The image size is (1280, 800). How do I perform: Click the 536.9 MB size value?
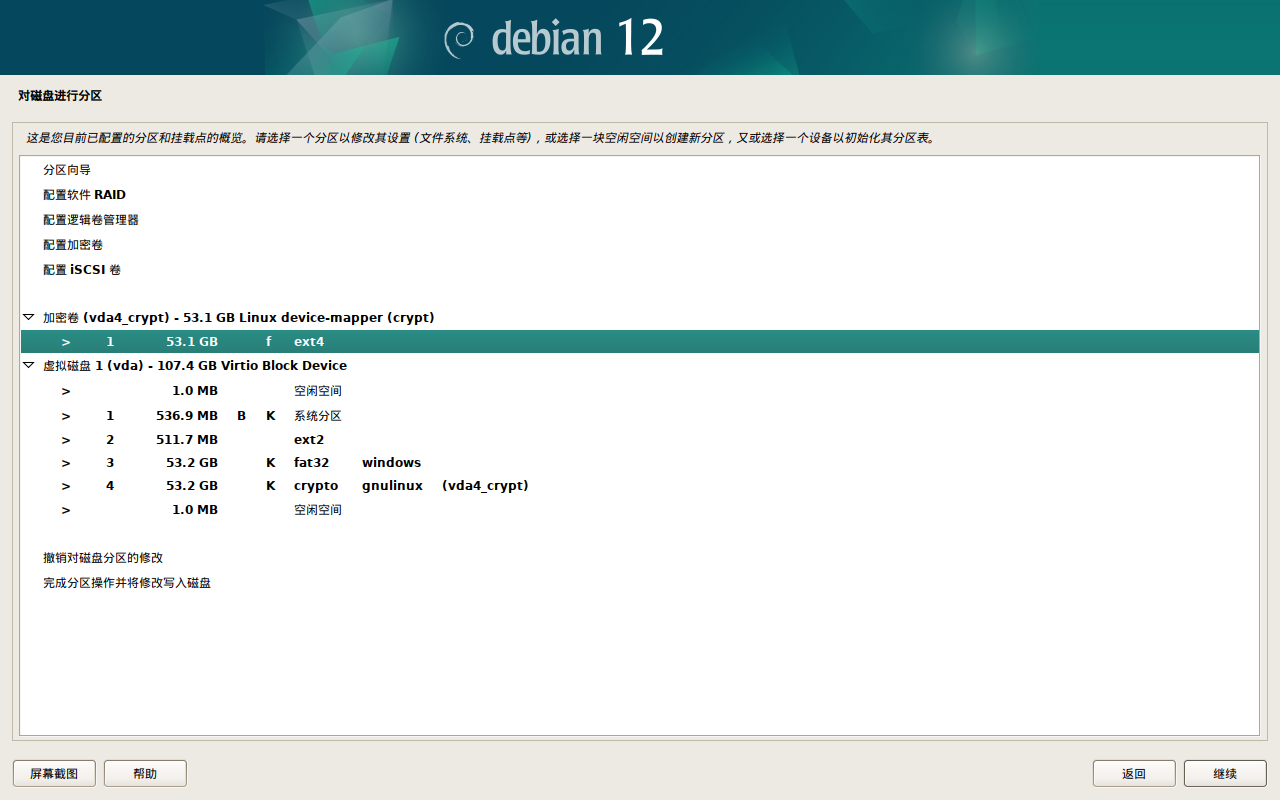click(187, 416)
